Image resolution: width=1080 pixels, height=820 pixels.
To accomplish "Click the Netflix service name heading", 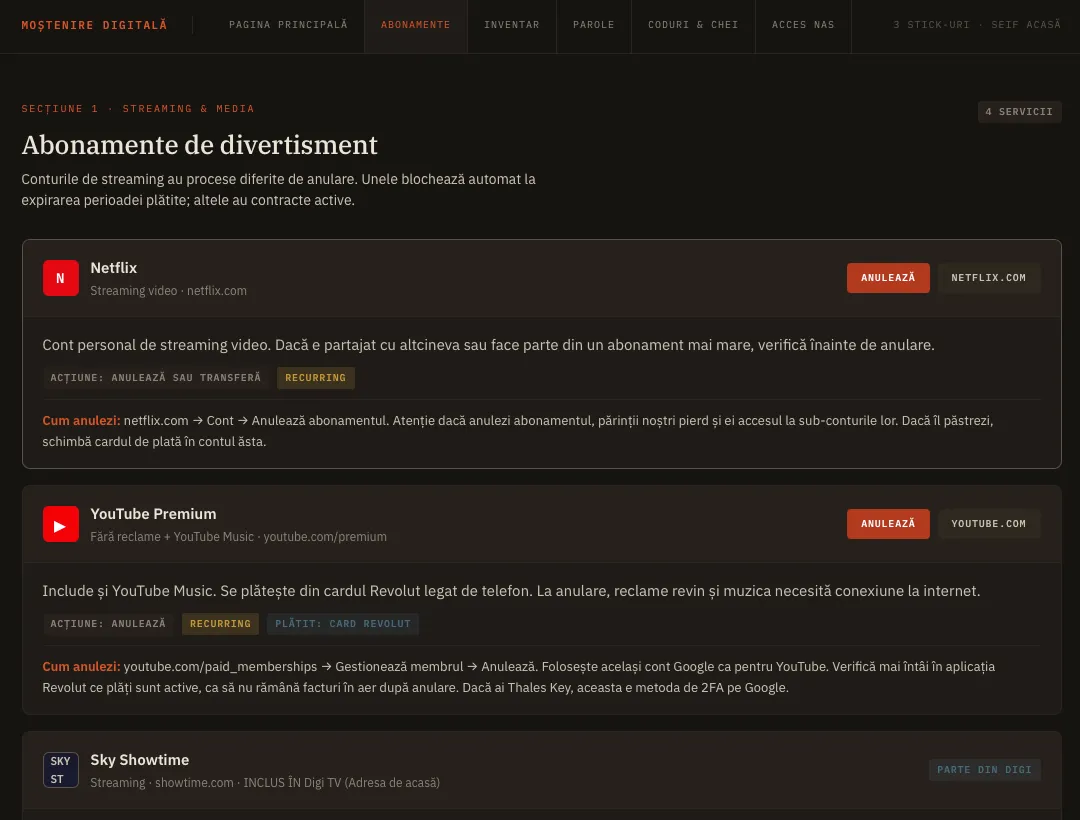I will pos(114,268).
